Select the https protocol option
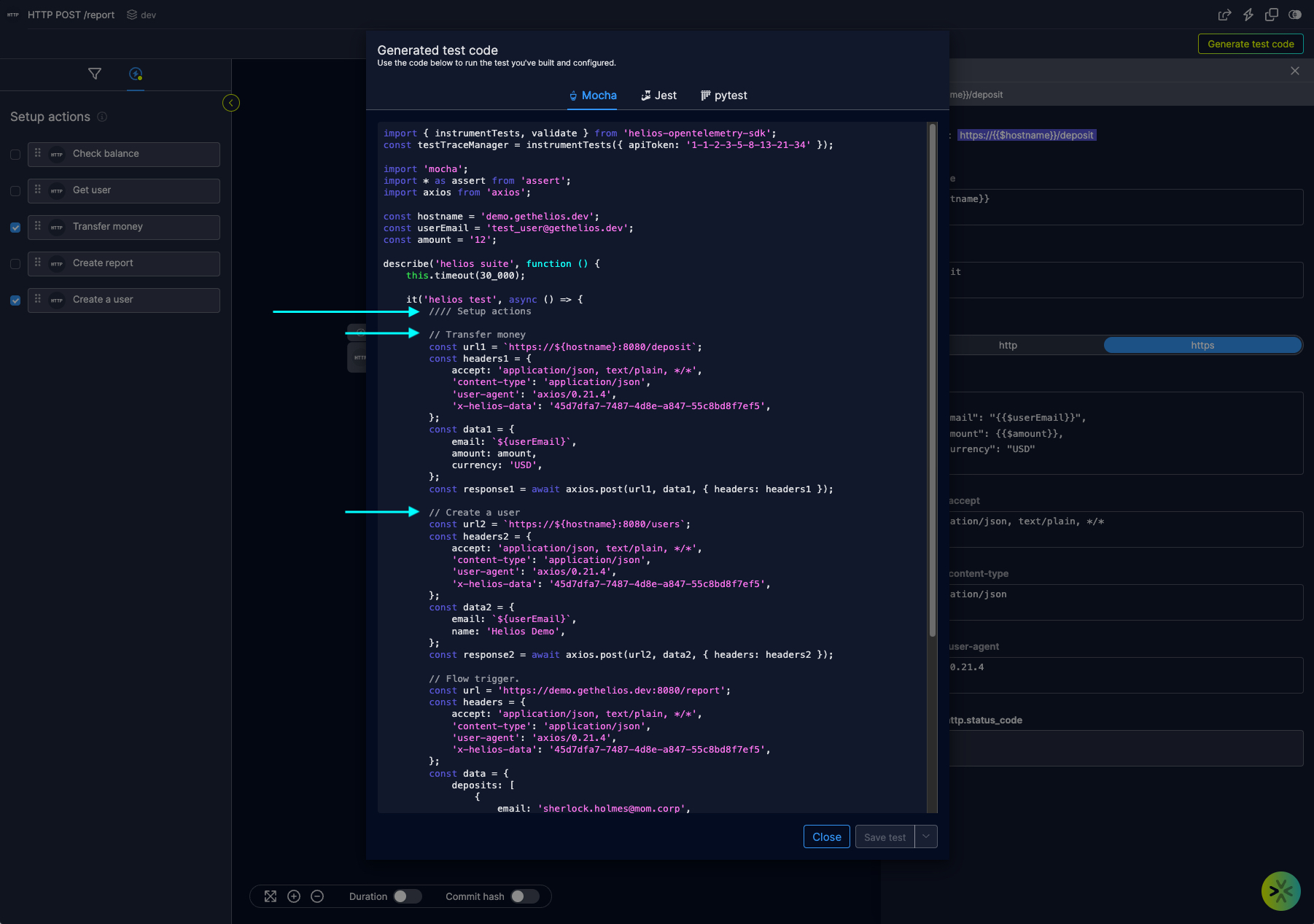The image size is (1314, 924). click(x=1202, y=346)
